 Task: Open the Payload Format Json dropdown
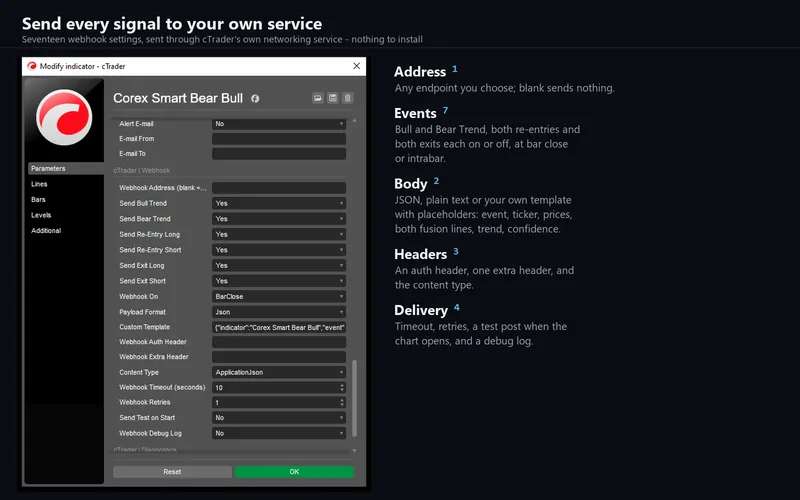[x=279, y=312]
